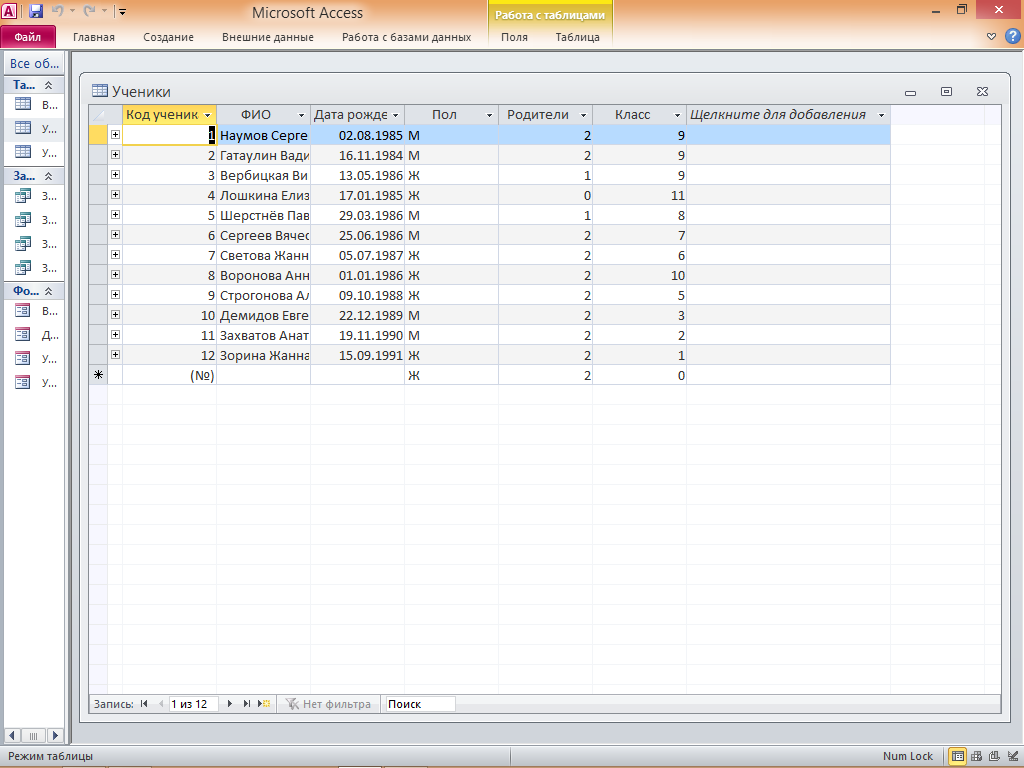1024x768 pixels.
Task: Switch to the Таблица tab
Action: pyautogui.click(x=577, y=37)
